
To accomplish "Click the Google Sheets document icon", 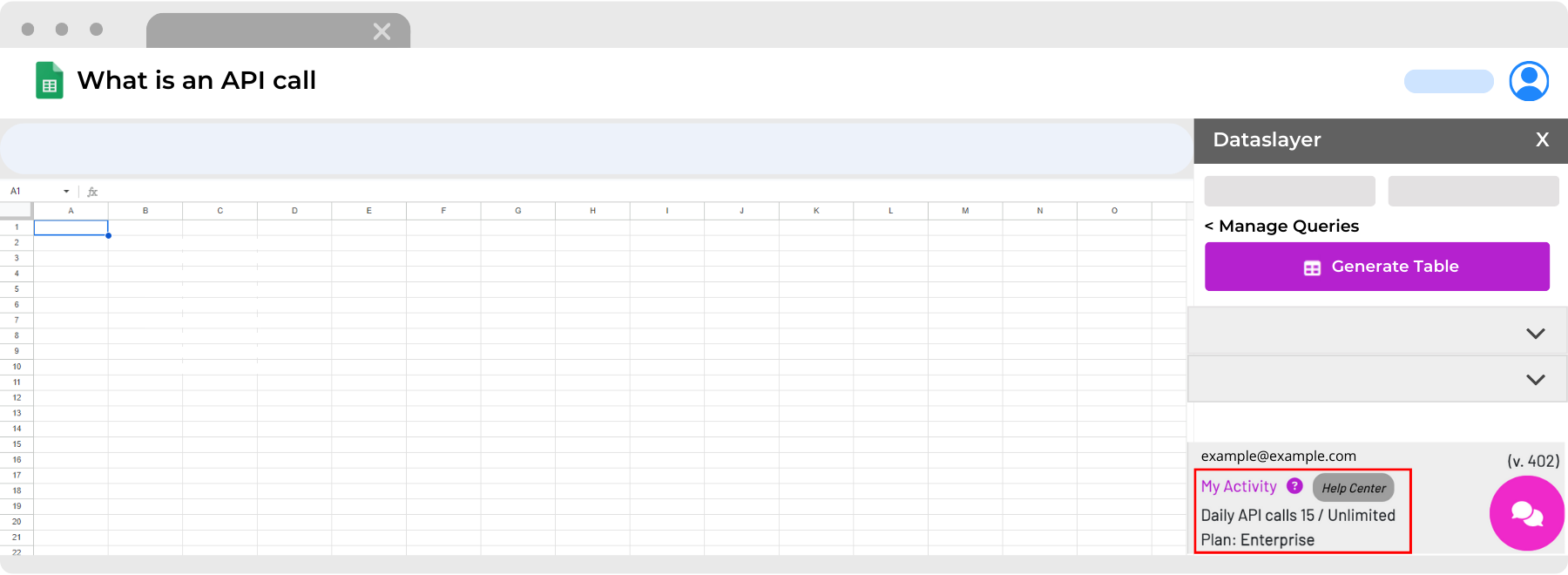I will coord(50,80).
